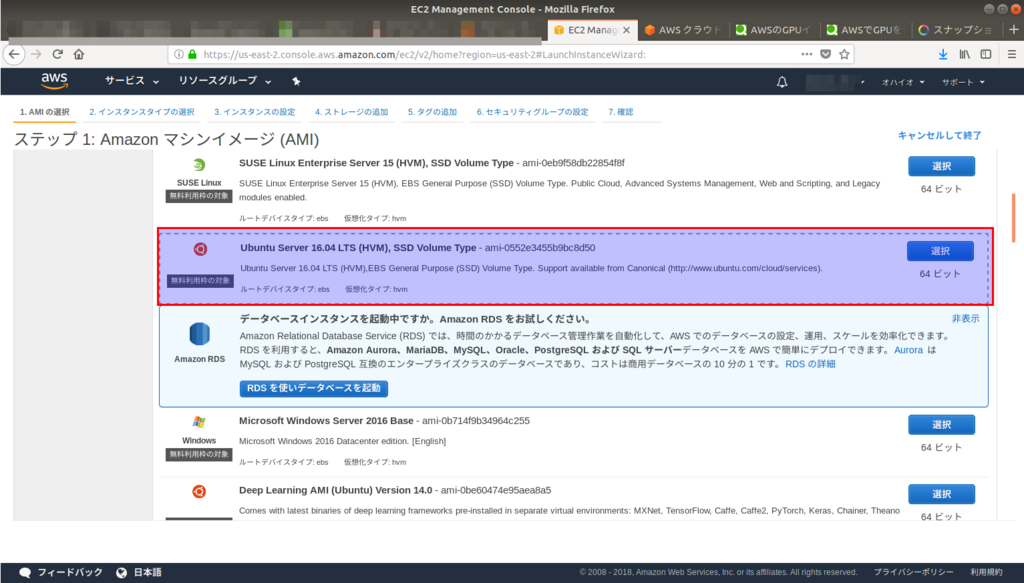Open the page actions three-dot menu

click(807, 54)
